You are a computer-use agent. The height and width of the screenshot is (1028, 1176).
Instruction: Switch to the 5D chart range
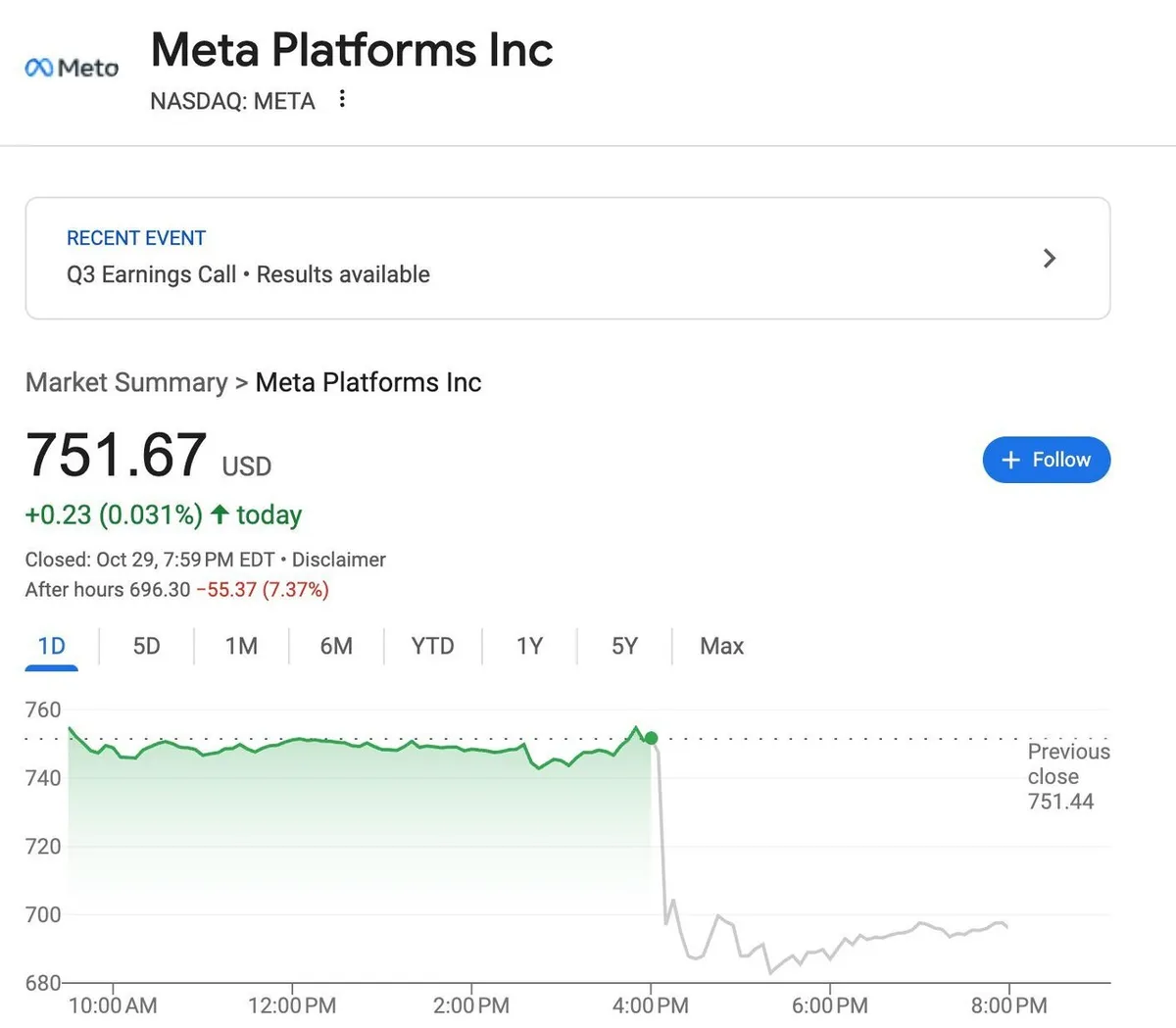coord(146,646)
